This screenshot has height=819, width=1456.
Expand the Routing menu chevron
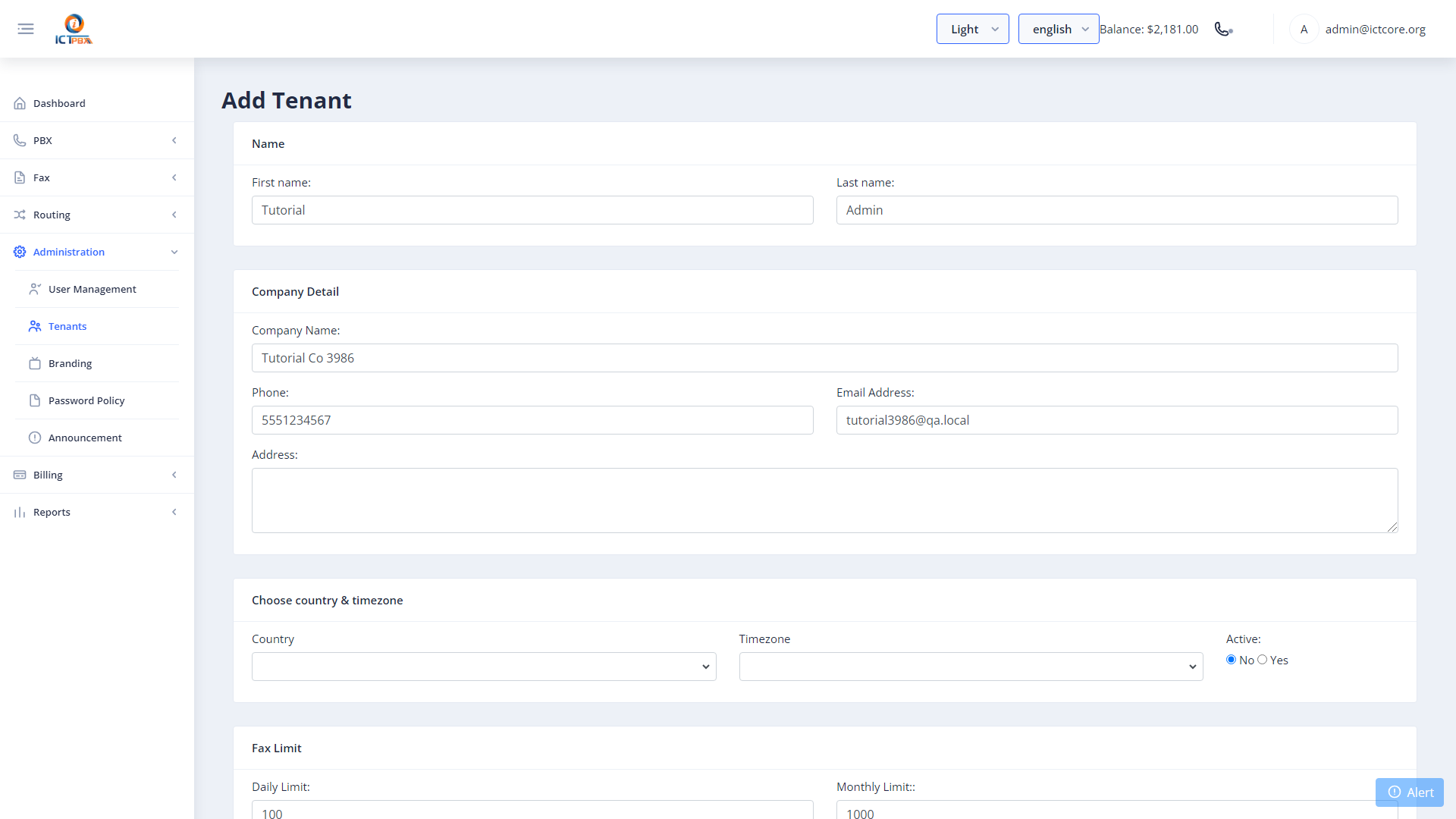click(x=174, y=215)
